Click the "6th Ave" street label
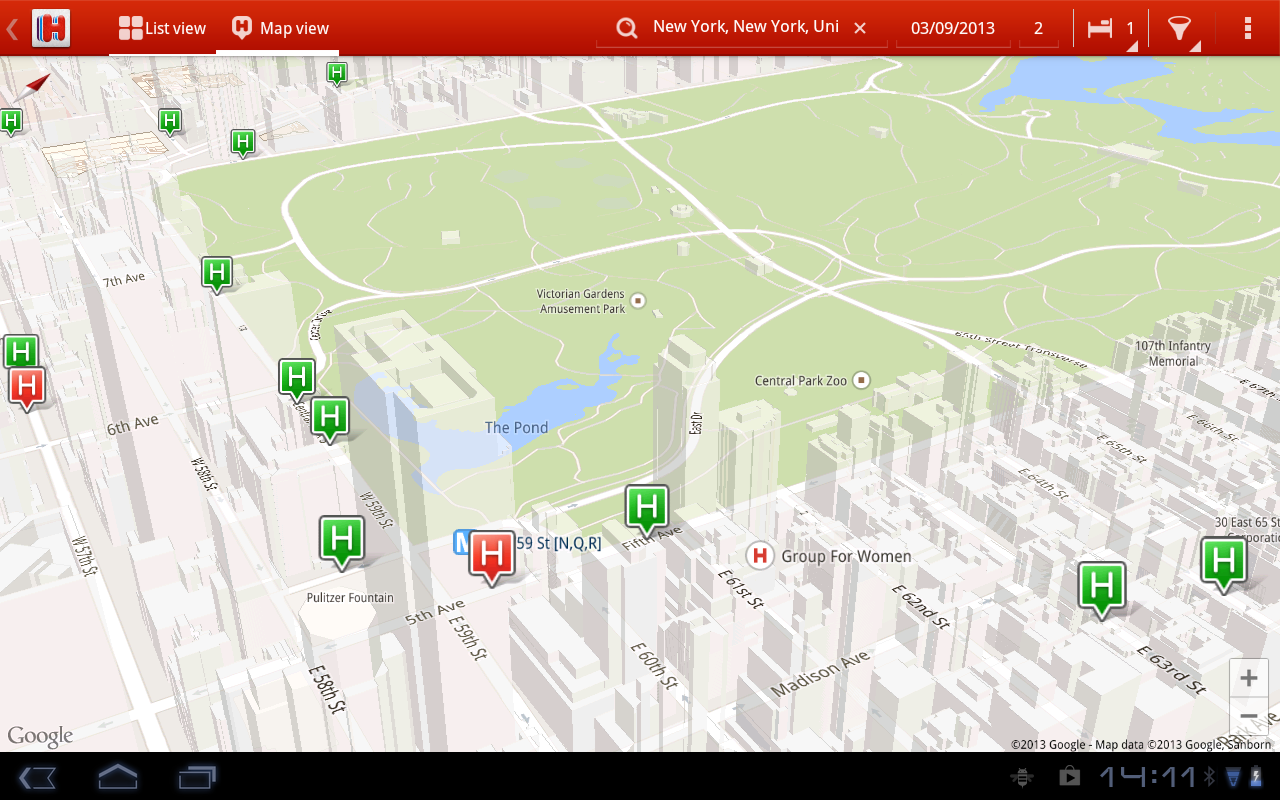The width and height of the screenshot is (1280, 800). pyautogui.click(x=133, y=425)
